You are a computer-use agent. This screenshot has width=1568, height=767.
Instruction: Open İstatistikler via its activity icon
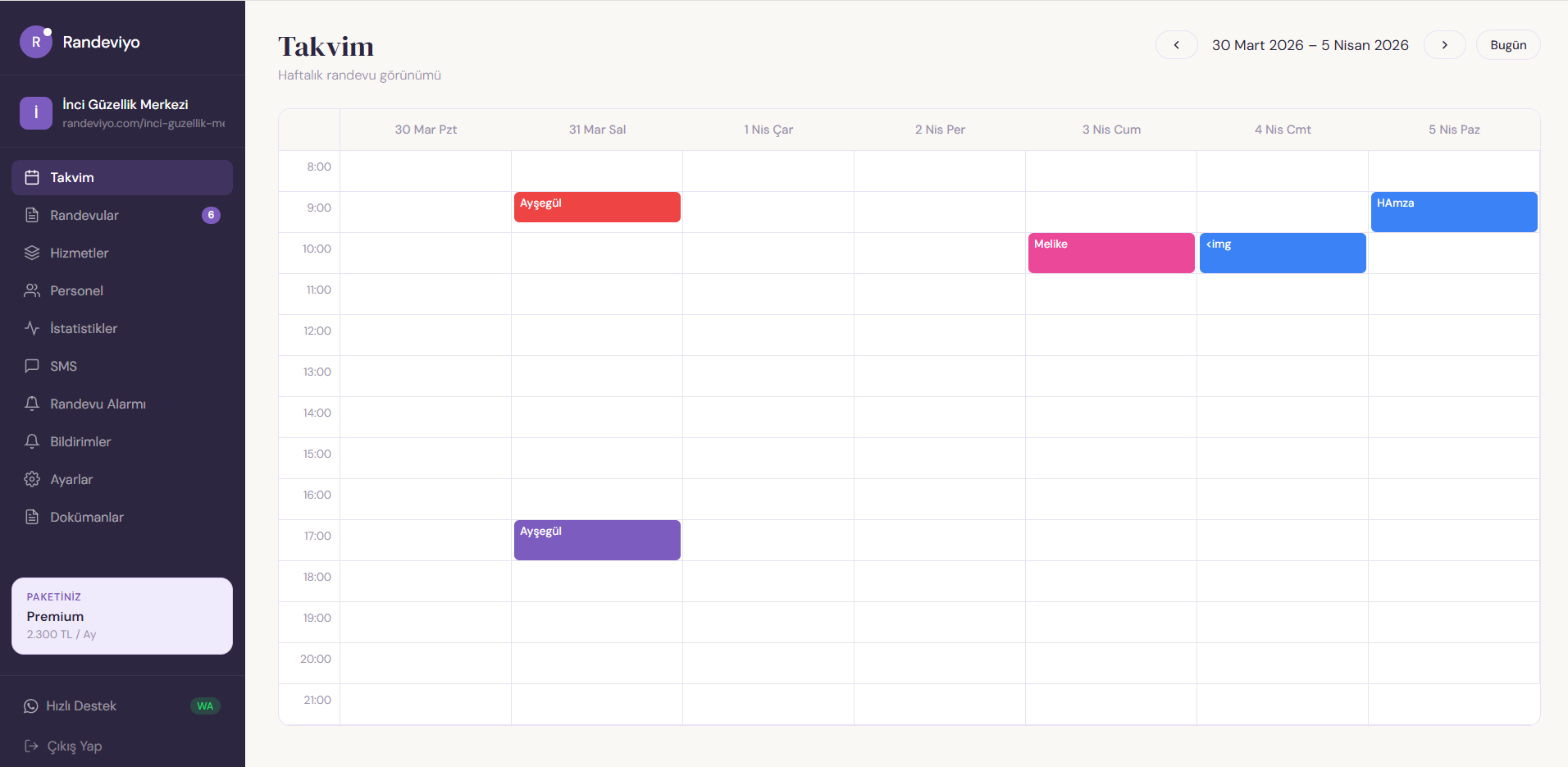[x=32, y=328]
